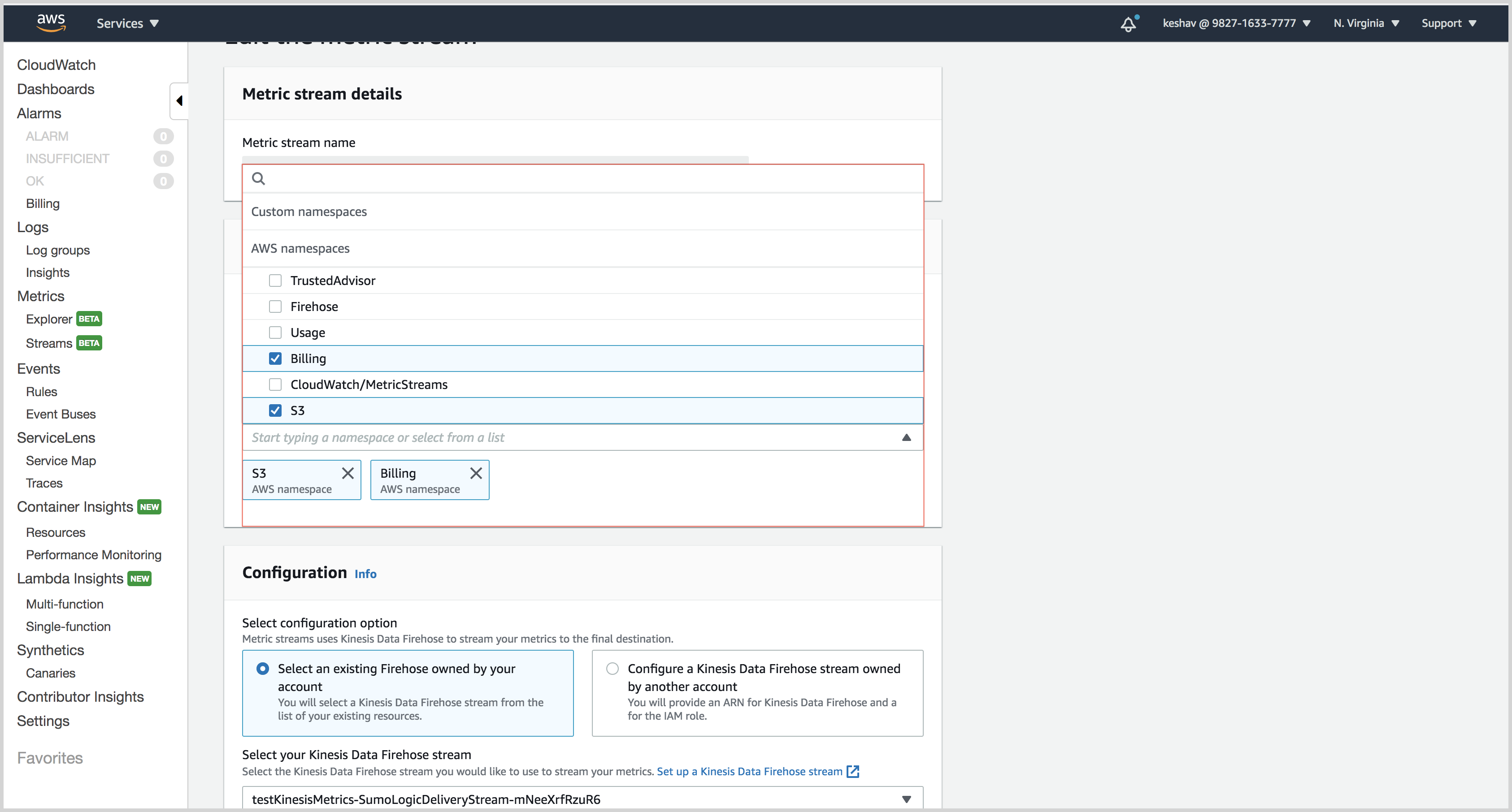
Task: Select existing Firehose owned by your account
Action: (x=263, y=668)
